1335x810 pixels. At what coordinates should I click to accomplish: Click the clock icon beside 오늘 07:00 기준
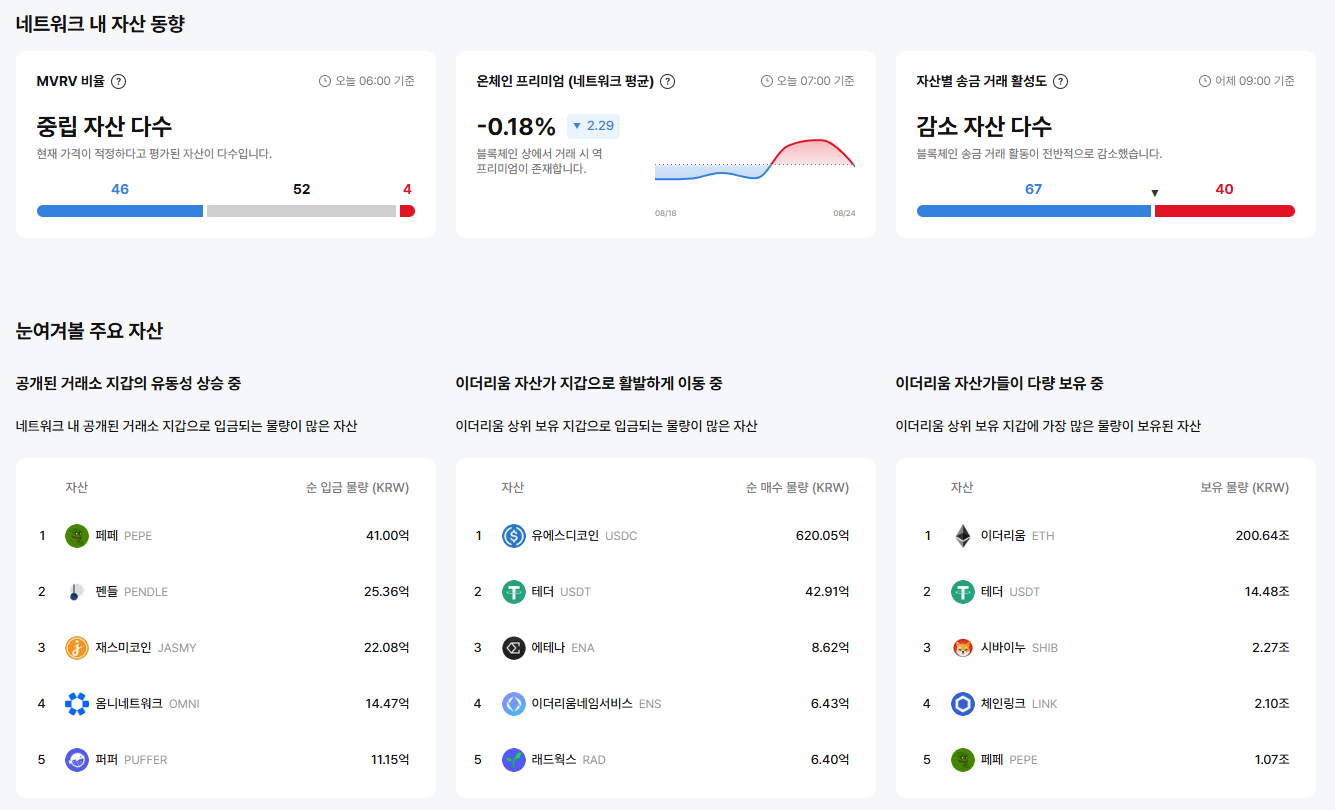[767, 81]
